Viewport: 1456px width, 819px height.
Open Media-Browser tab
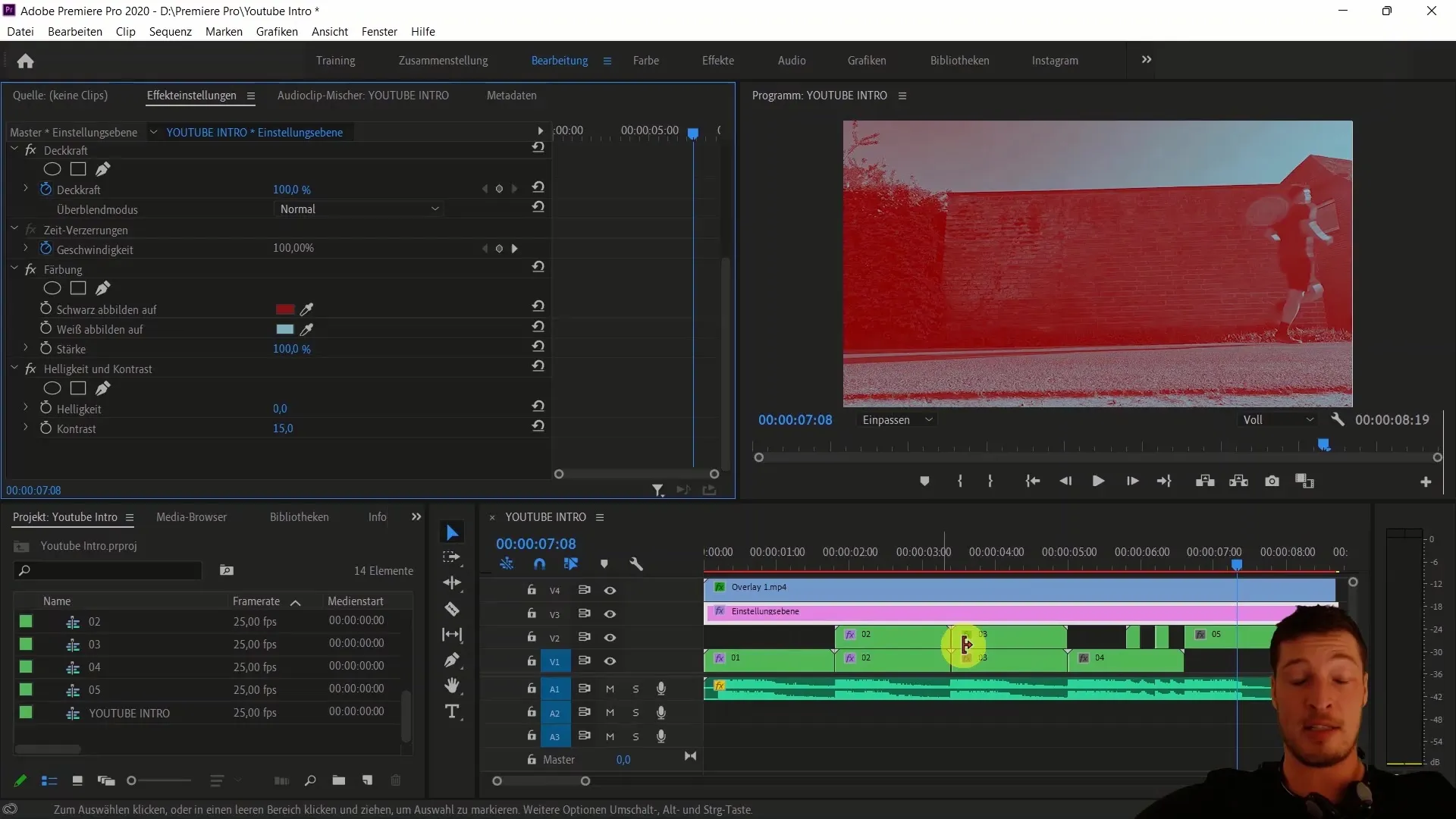[192, 517]
